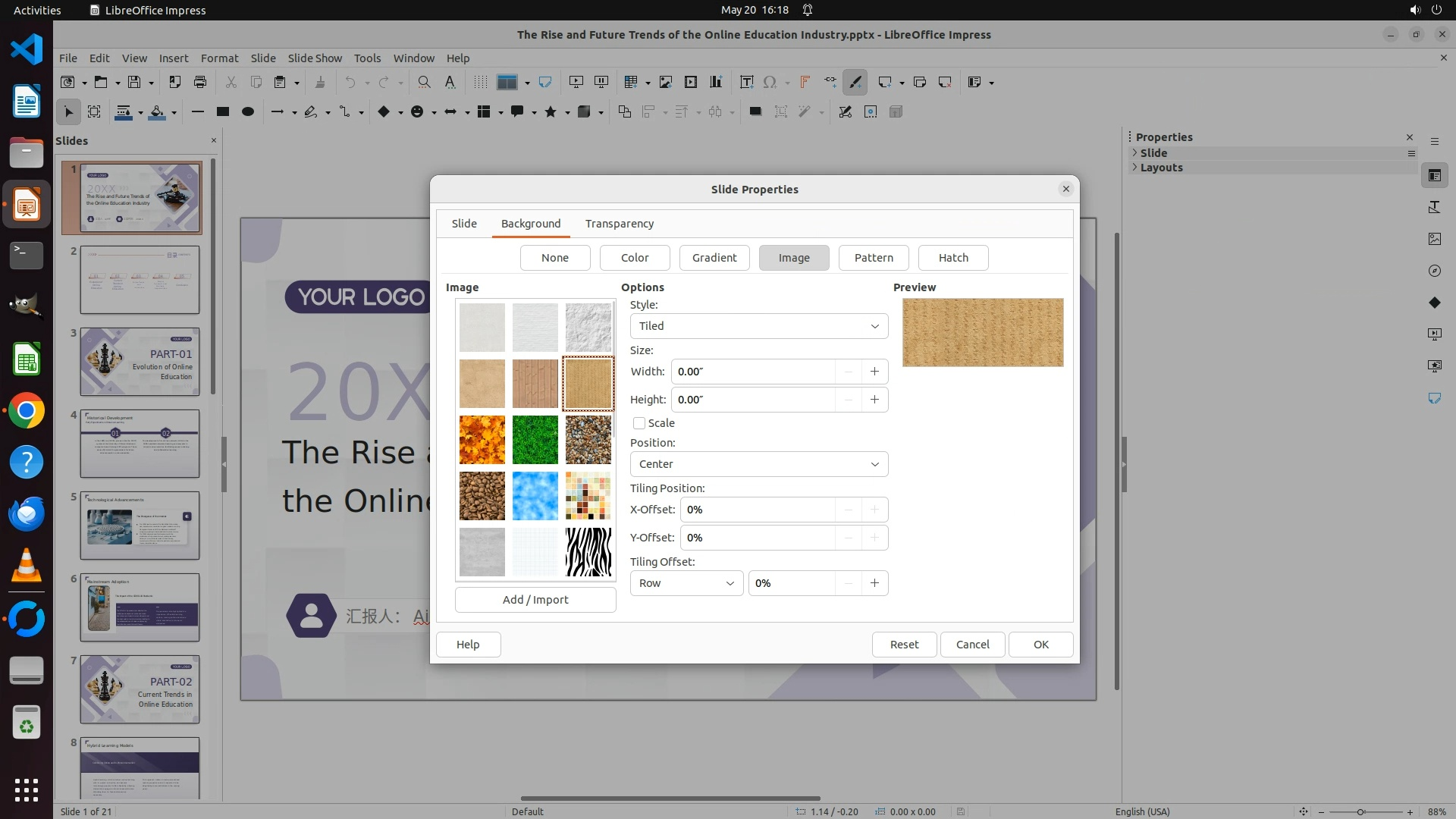Screen dimensions: 1456x819
Task: Choose the green grass image swatch
Action: pos(535,440)
